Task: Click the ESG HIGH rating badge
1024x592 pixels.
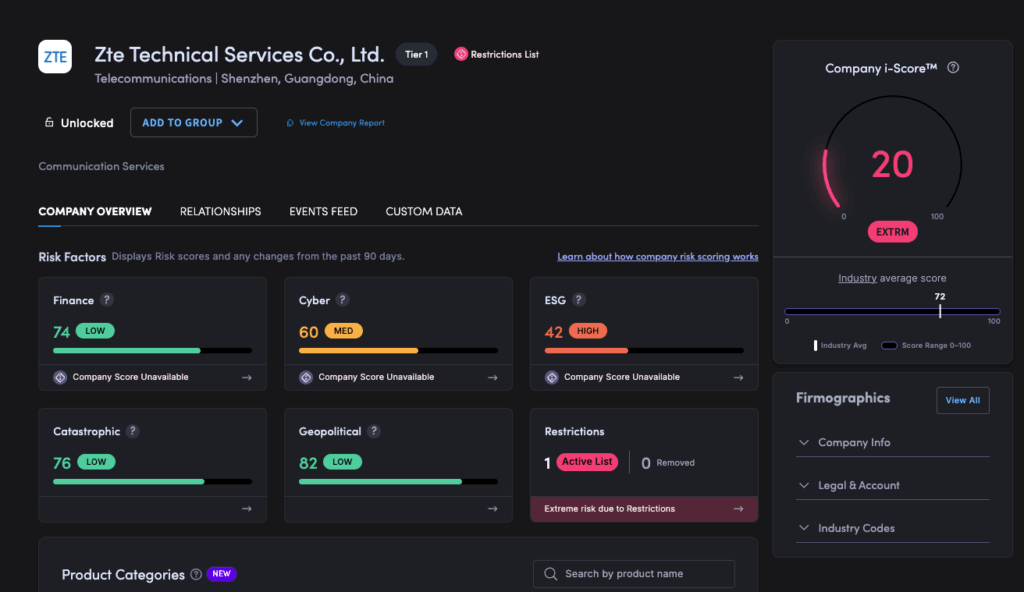Action: [x=588, y=331]
